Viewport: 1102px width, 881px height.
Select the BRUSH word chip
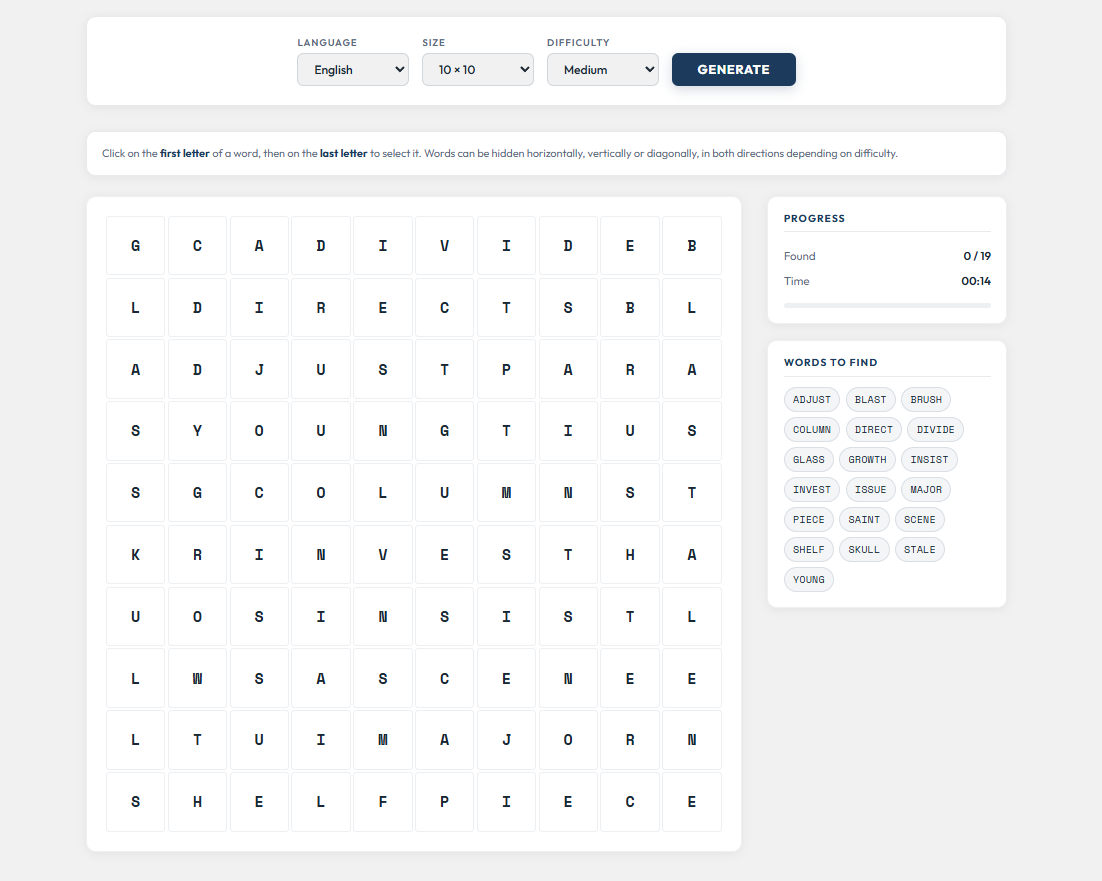pyautogui.click(x=925, y=400)
